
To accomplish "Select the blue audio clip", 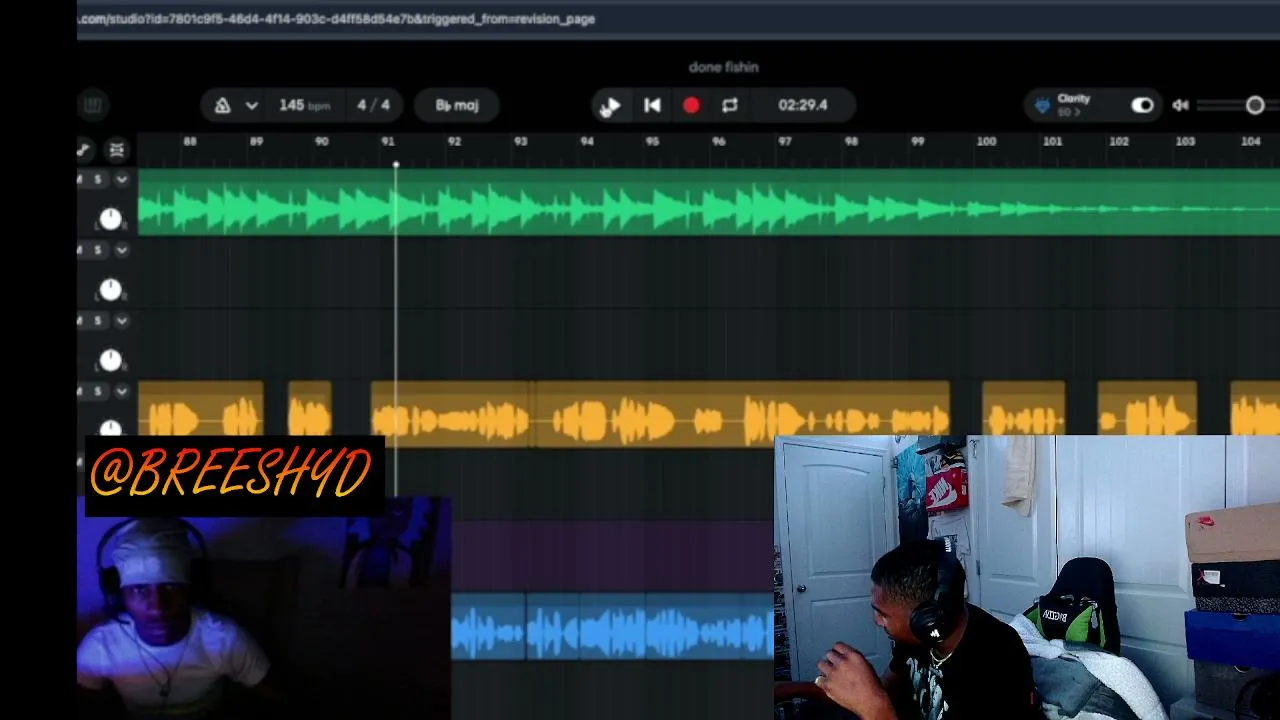I will pyautogui.click(x=612, y=627).
